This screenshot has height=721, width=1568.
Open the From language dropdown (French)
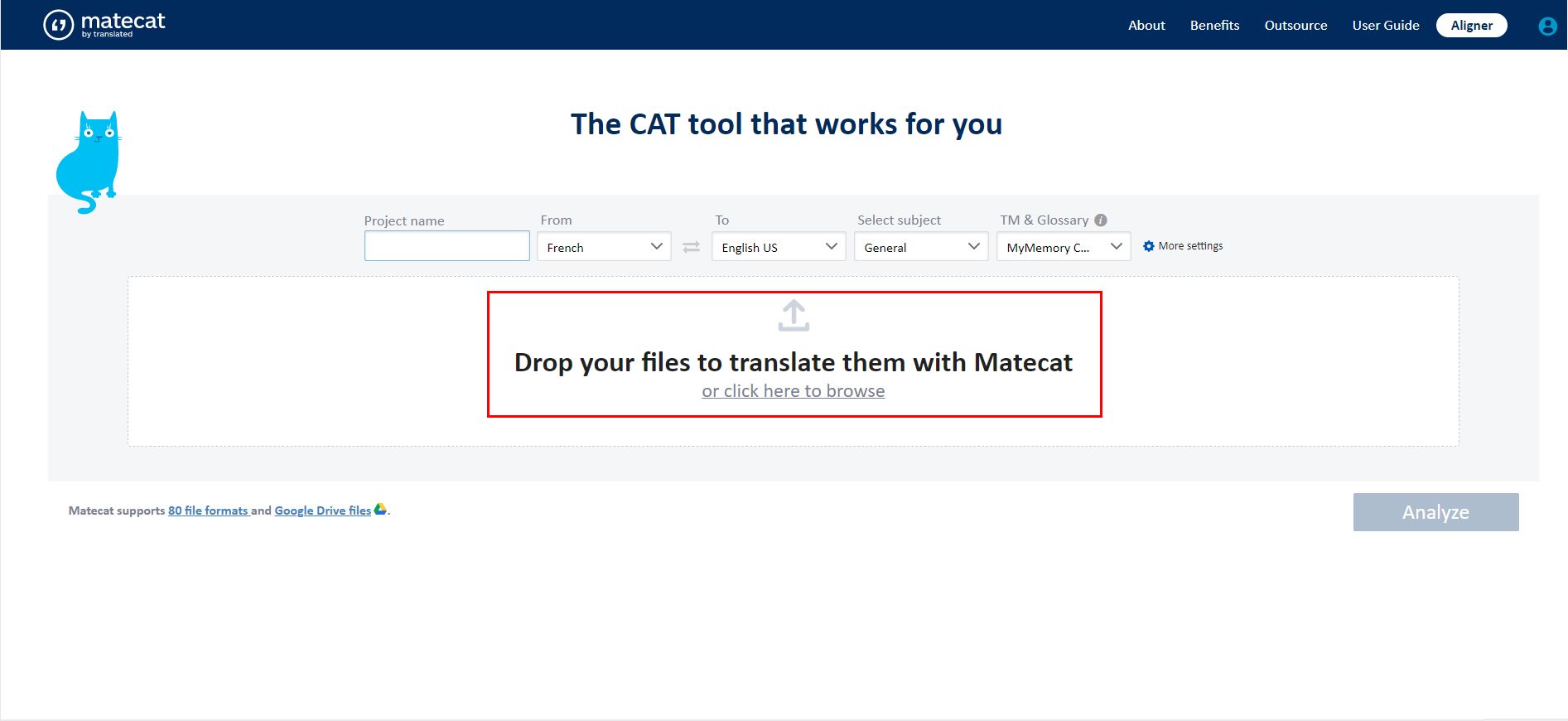604,247
